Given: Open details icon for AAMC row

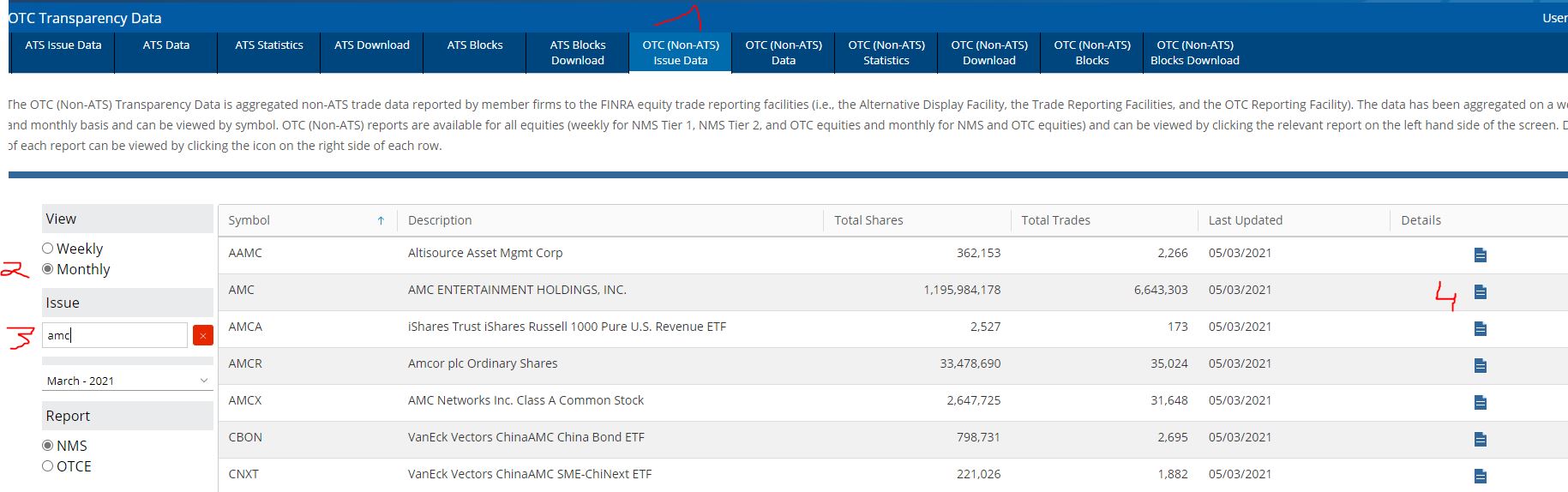Looking at the screenshot, I should point(1480,255).
